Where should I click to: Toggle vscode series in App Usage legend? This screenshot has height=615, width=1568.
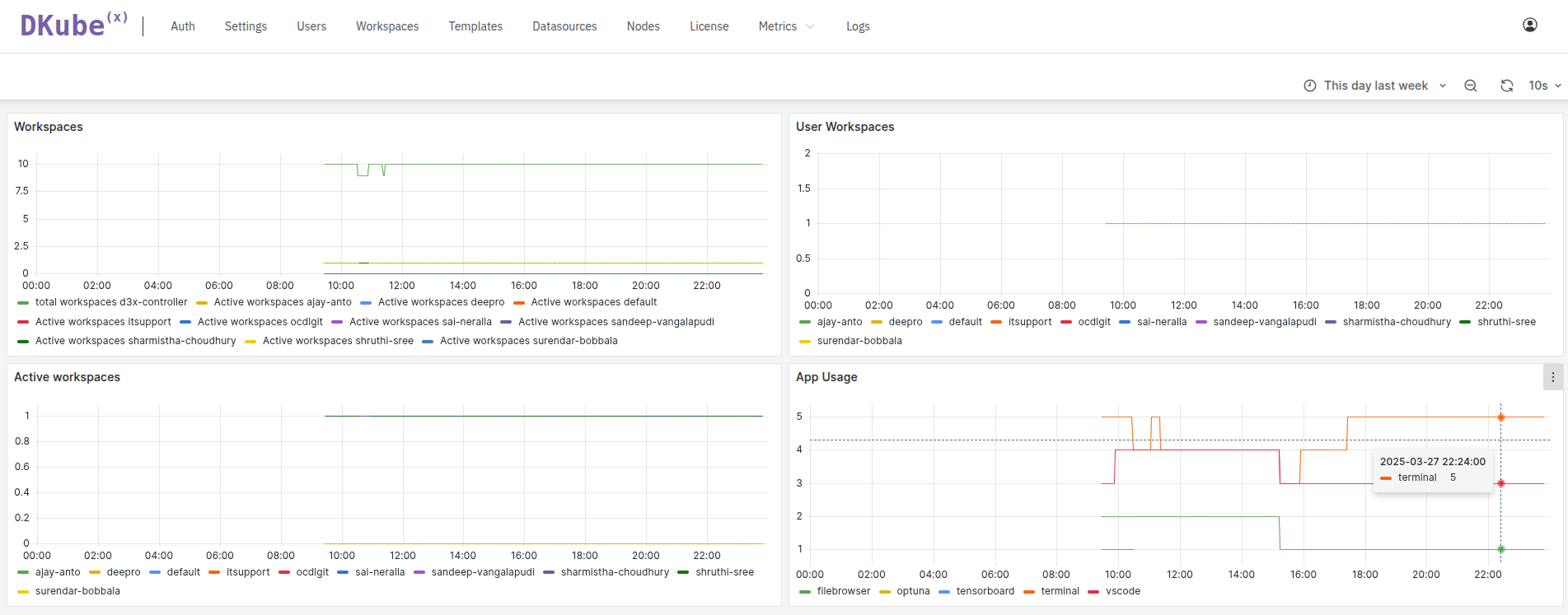pyautogui.click(x=1122, y=591)
